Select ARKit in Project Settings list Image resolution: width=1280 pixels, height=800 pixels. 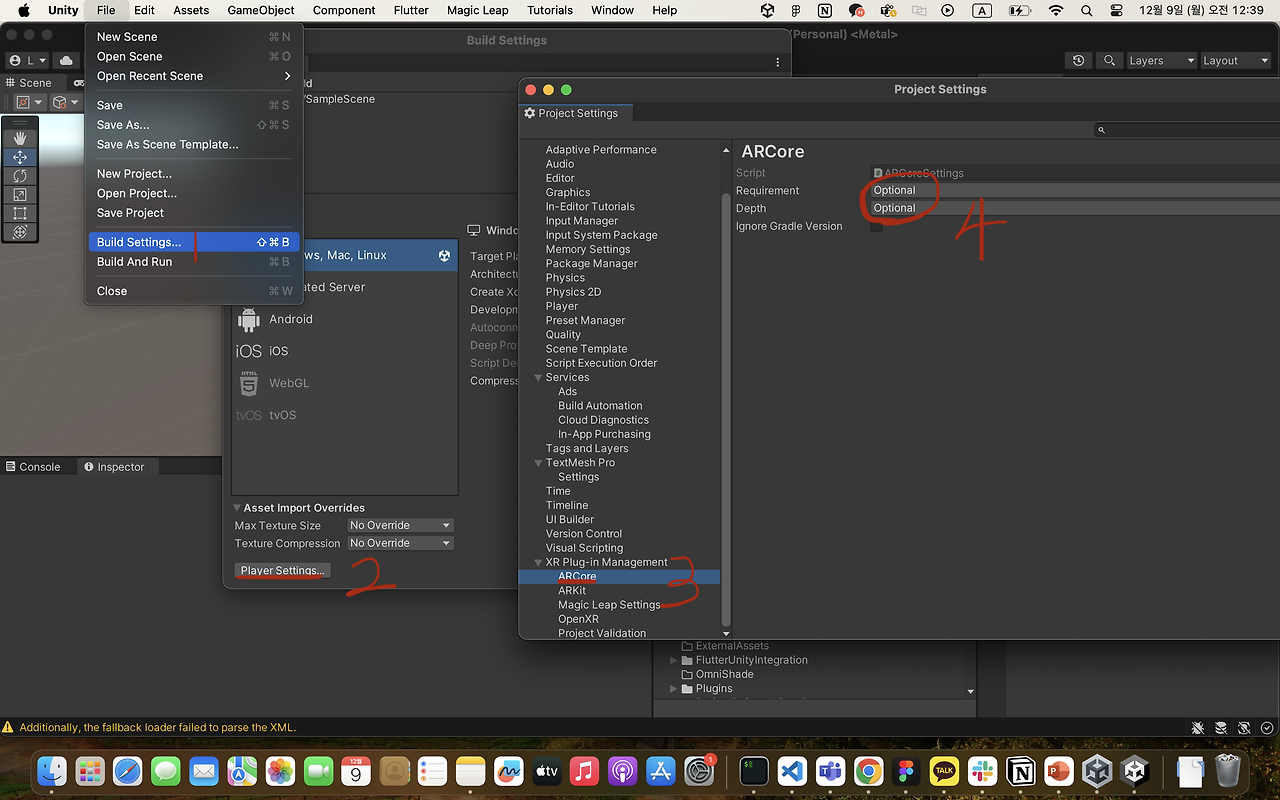572,591
